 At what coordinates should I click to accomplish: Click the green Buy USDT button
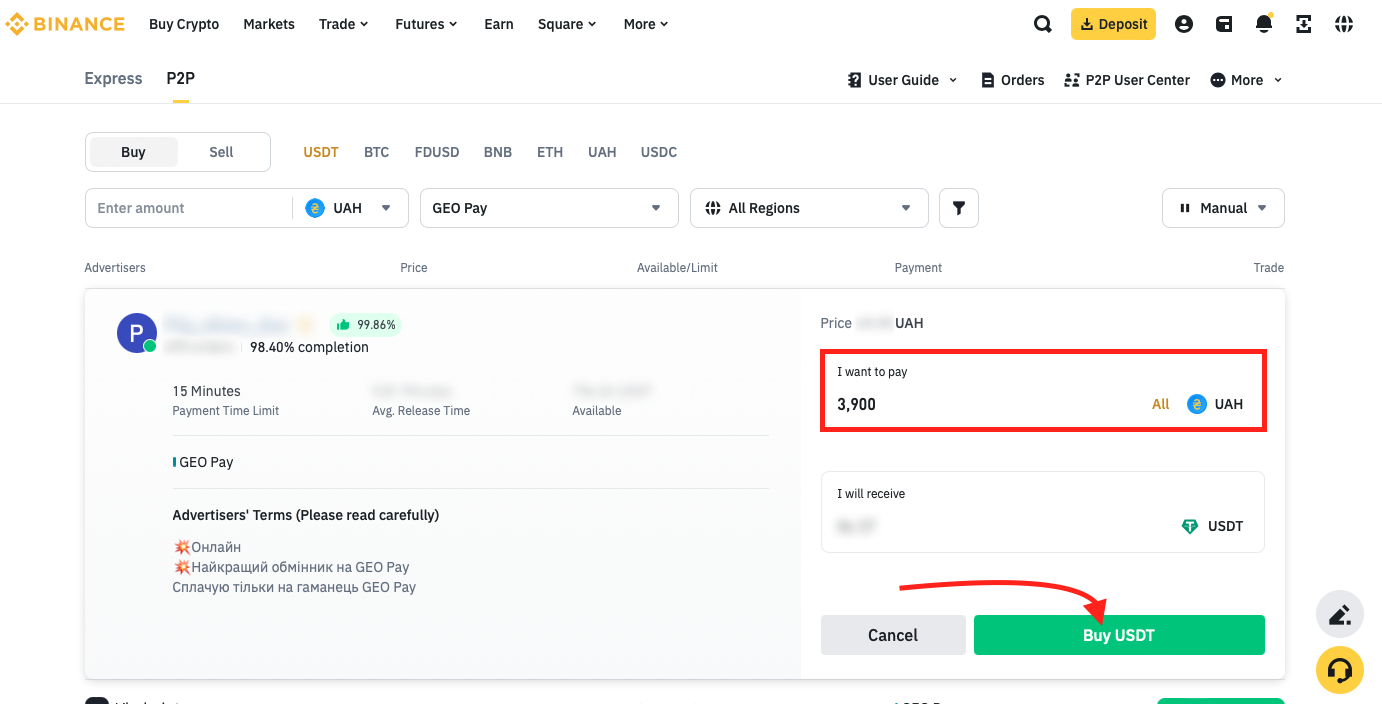pos(1119,635)
